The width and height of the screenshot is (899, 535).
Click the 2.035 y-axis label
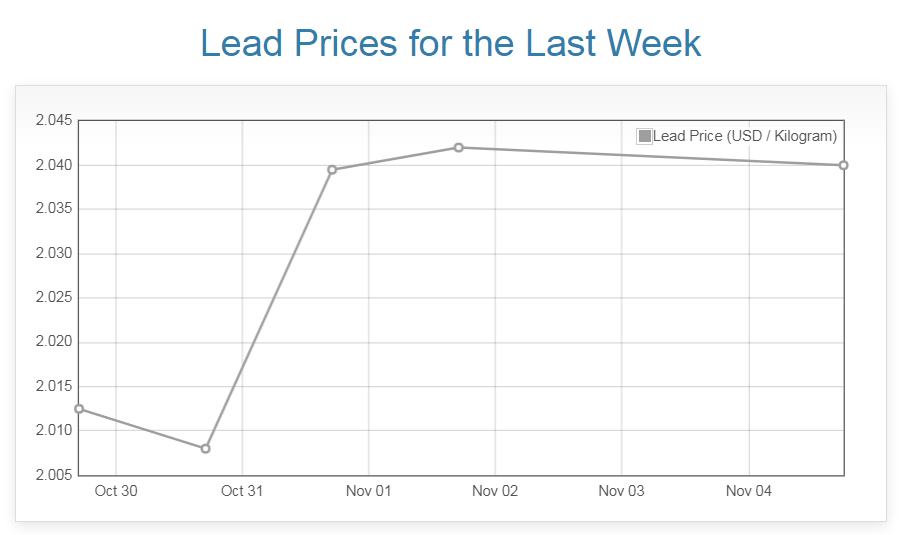pyautogui.click(x=54, y=209)
